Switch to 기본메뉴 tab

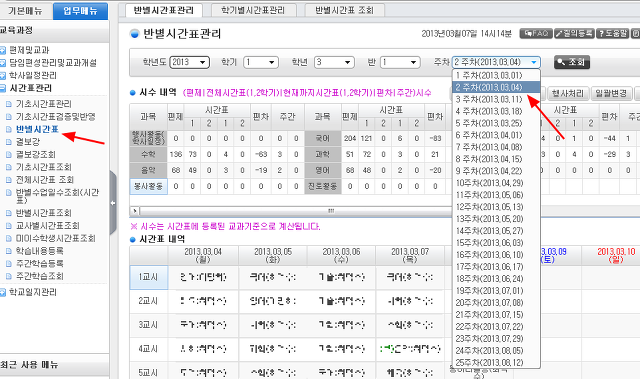(25, 11)
